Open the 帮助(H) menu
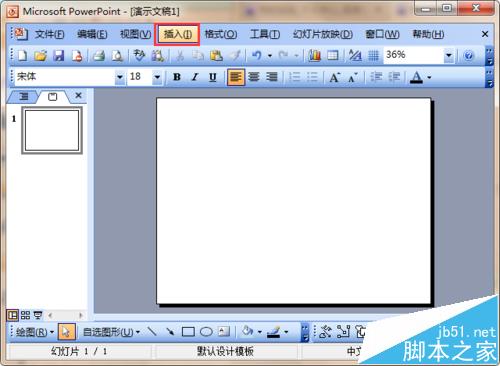Screen dimensions: 500x366 tap(428, 34)
